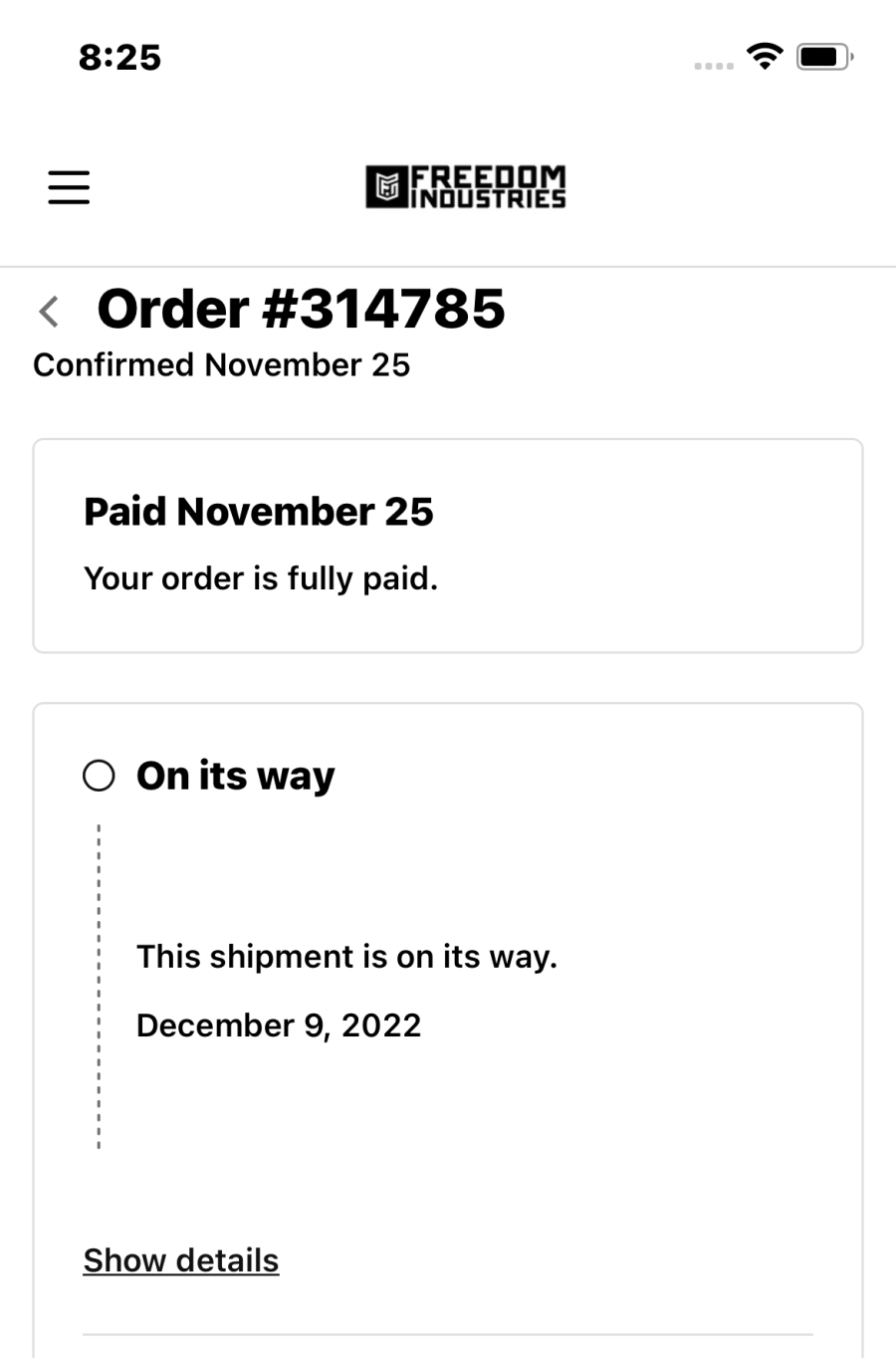Click the Confirmed November 25 text

(x=221, y=364)
